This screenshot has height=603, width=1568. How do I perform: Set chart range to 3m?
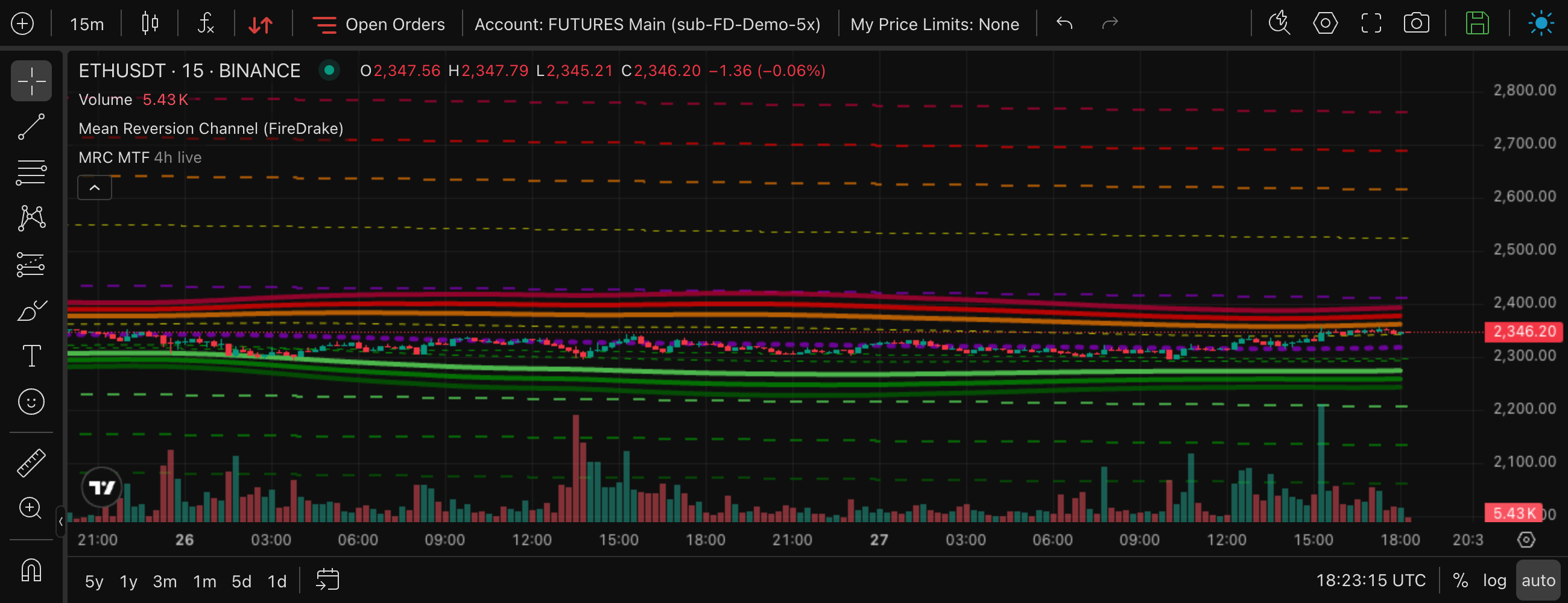(x=165, y=581)
